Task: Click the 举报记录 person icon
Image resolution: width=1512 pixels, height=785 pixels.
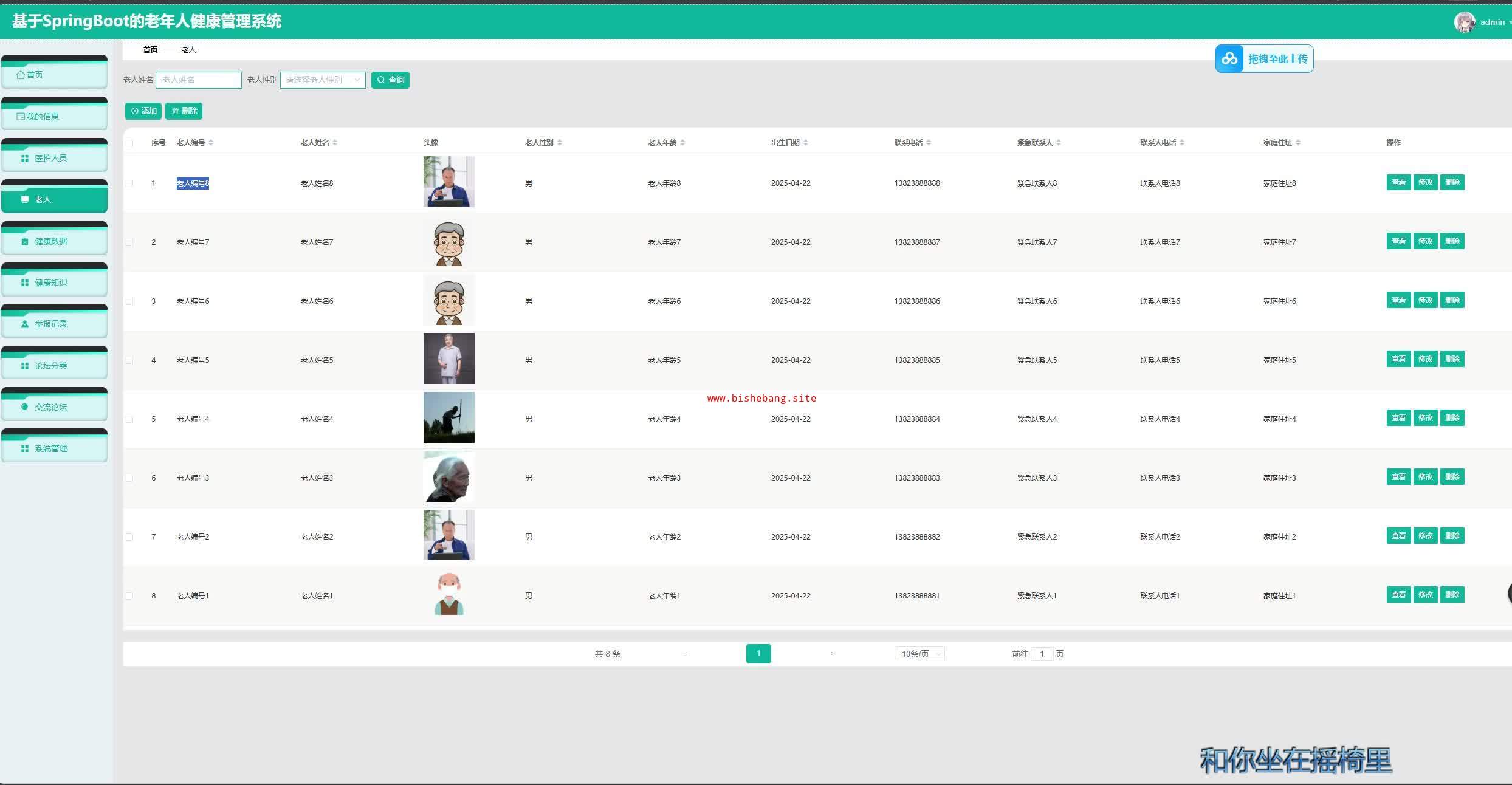Action: point(25,324)
